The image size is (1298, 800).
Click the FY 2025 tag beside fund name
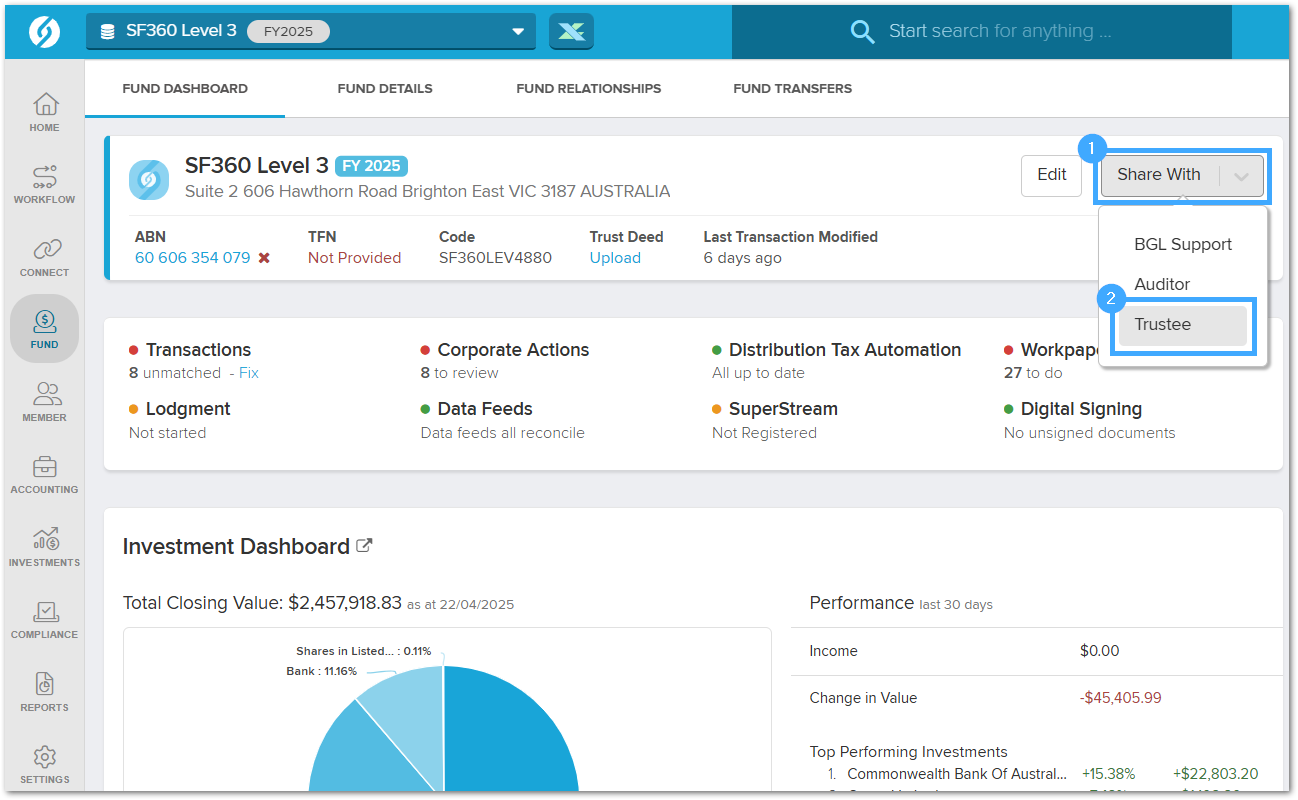point(371,166)
